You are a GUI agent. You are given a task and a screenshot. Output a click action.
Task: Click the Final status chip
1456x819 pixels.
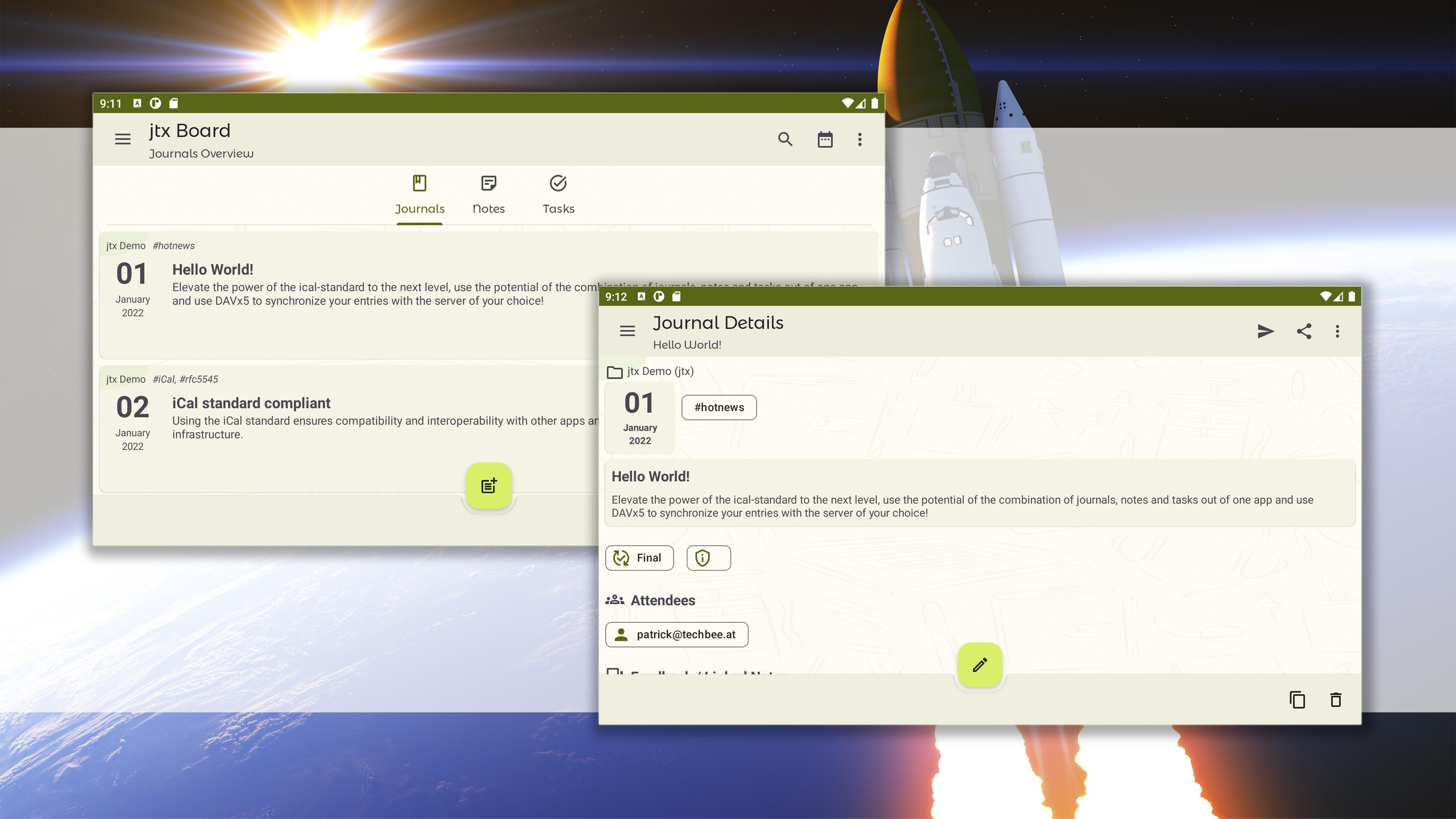coord(639,558)
